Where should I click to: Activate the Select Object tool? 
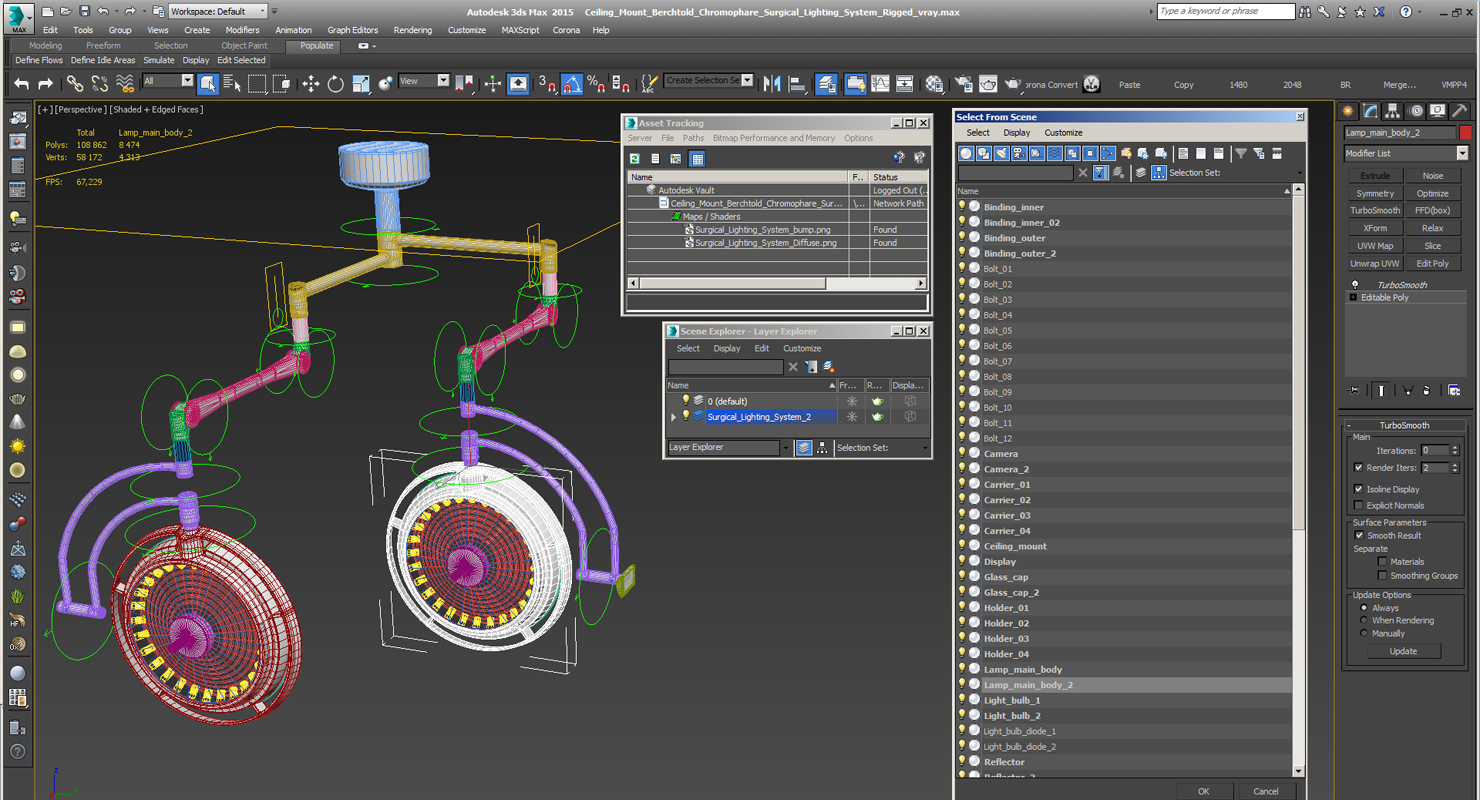coord(208,84)
